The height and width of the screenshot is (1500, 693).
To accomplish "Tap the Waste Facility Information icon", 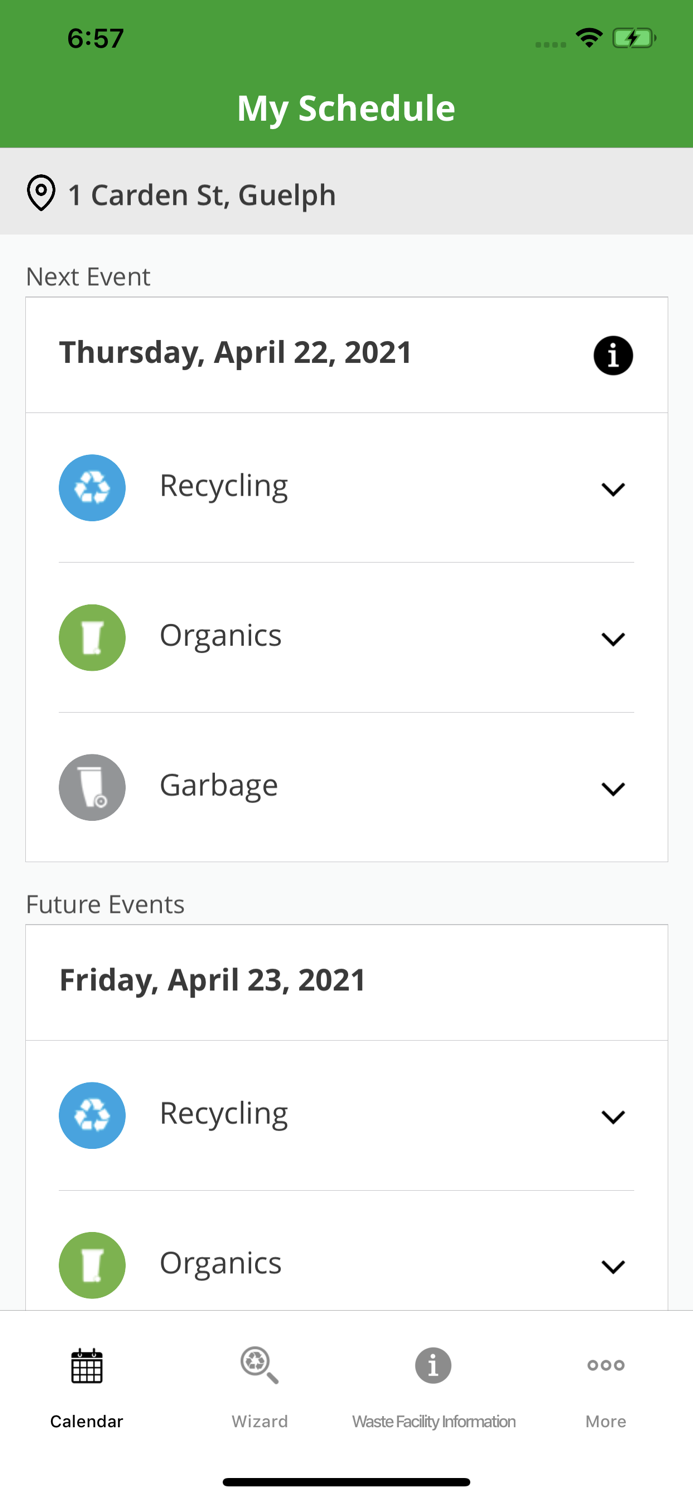I will 433,1364.
